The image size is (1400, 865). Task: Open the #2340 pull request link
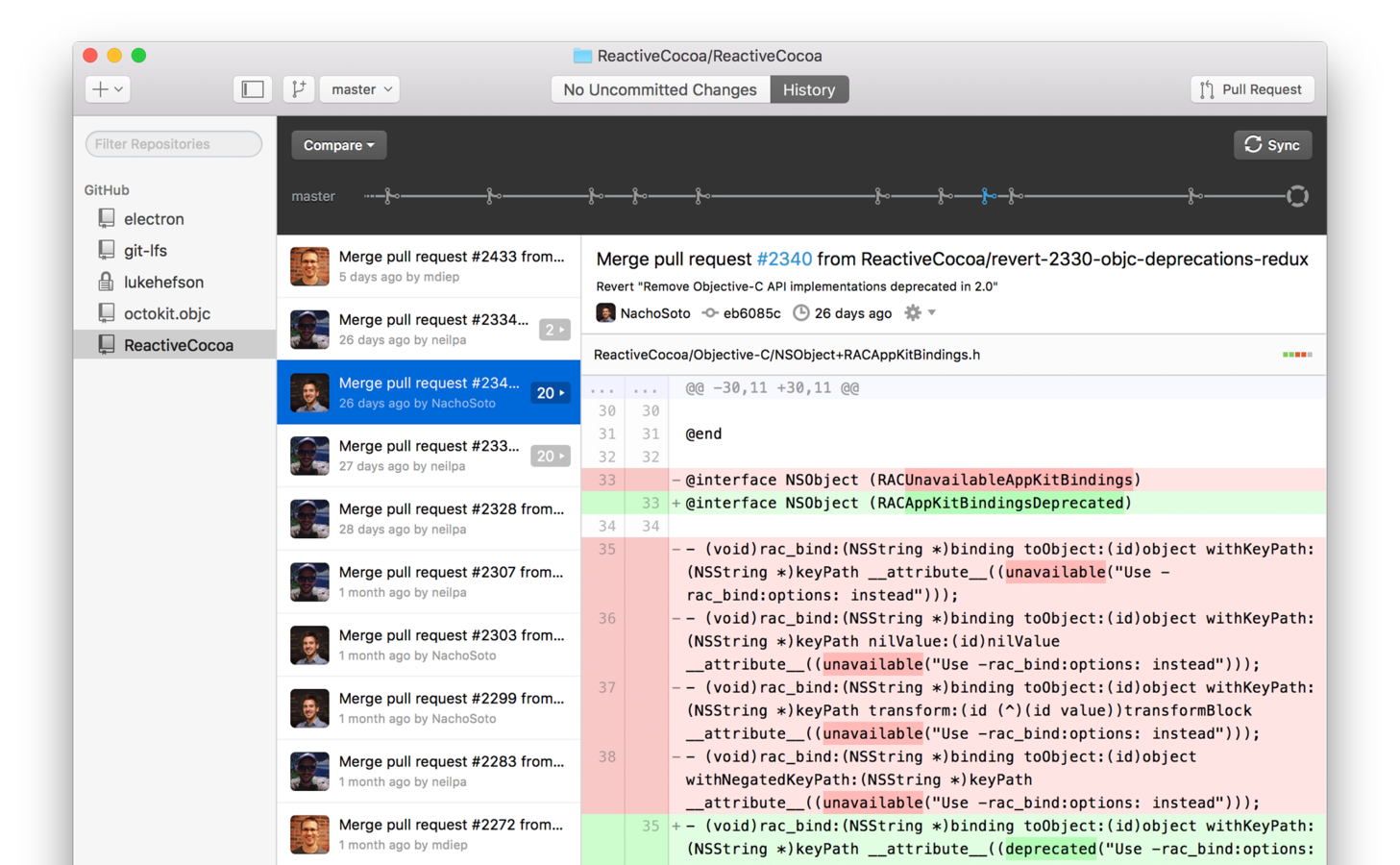point(784,259)
